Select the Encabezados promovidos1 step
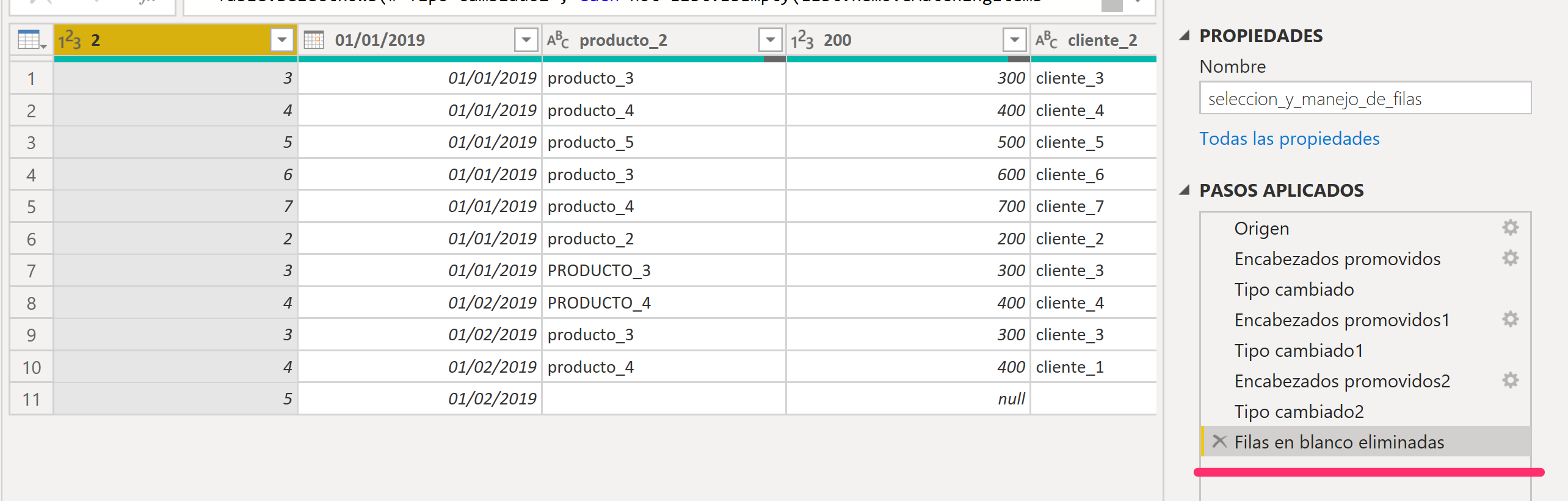The image size is (1568, 501). (1366, 320)
